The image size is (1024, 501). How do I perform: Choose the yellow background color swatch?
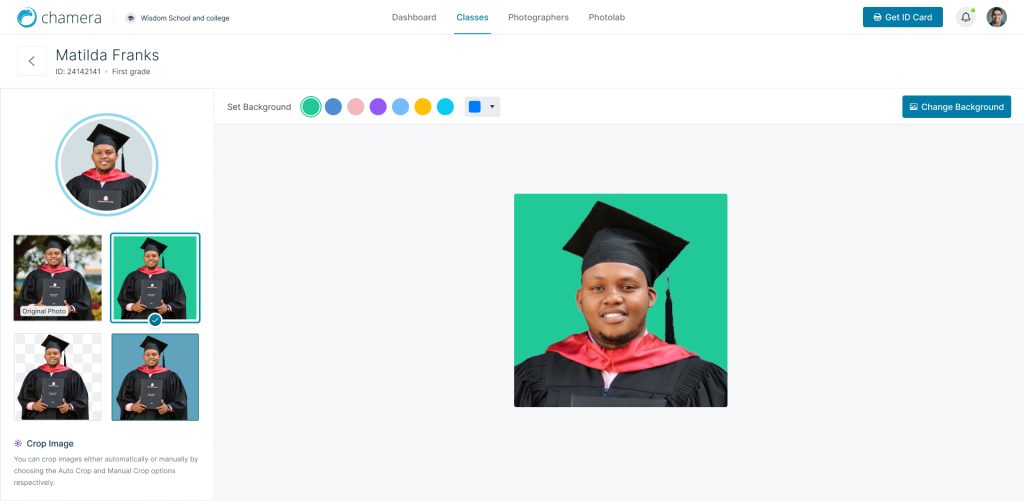[x=423, y=106]
